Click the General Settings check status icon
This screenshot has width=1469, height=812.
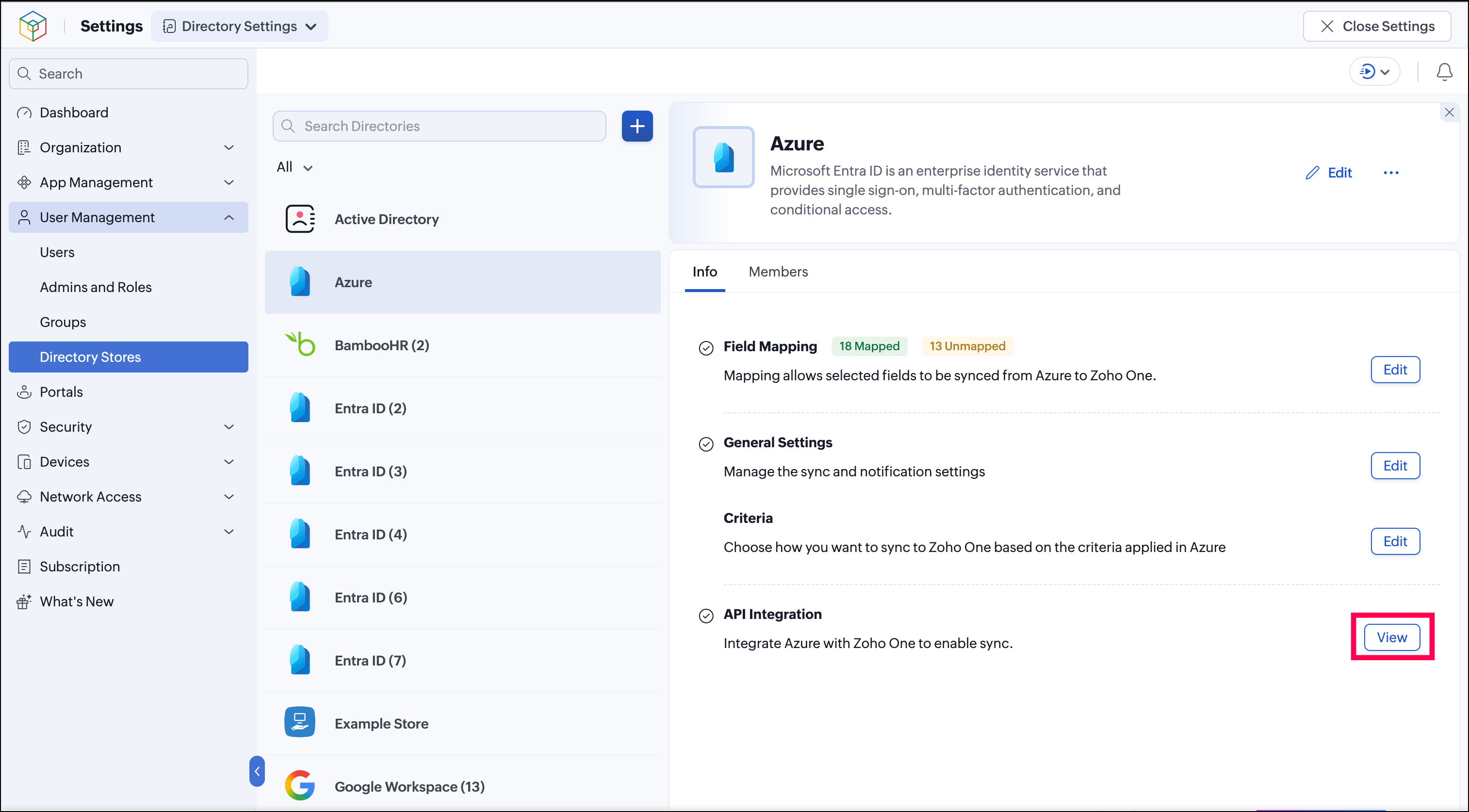pyautogui.click(x=706, y=444)
